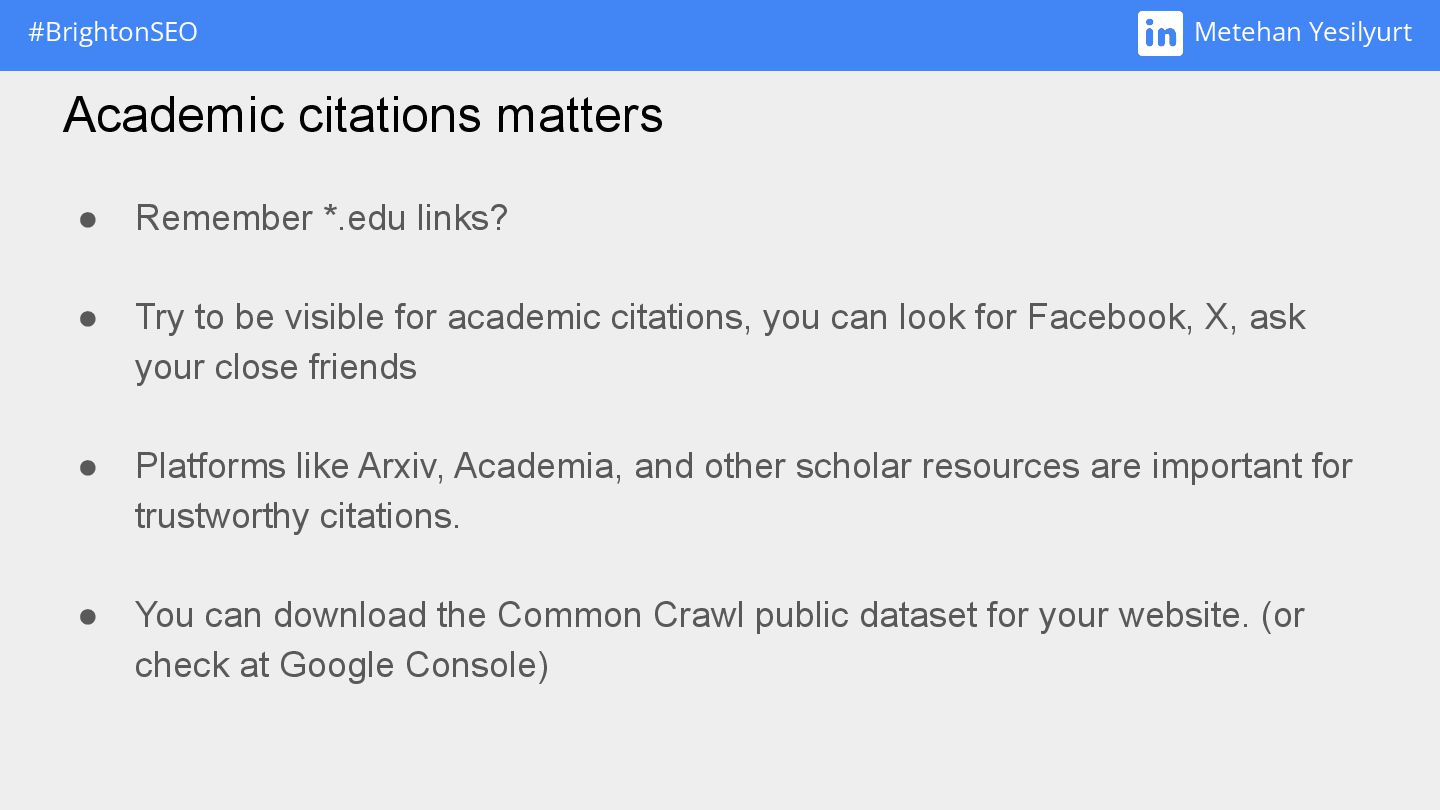Click the word Arxiv in third bullet
Image resolution: width=1440 pixels, height=810 pixels.
401,465
